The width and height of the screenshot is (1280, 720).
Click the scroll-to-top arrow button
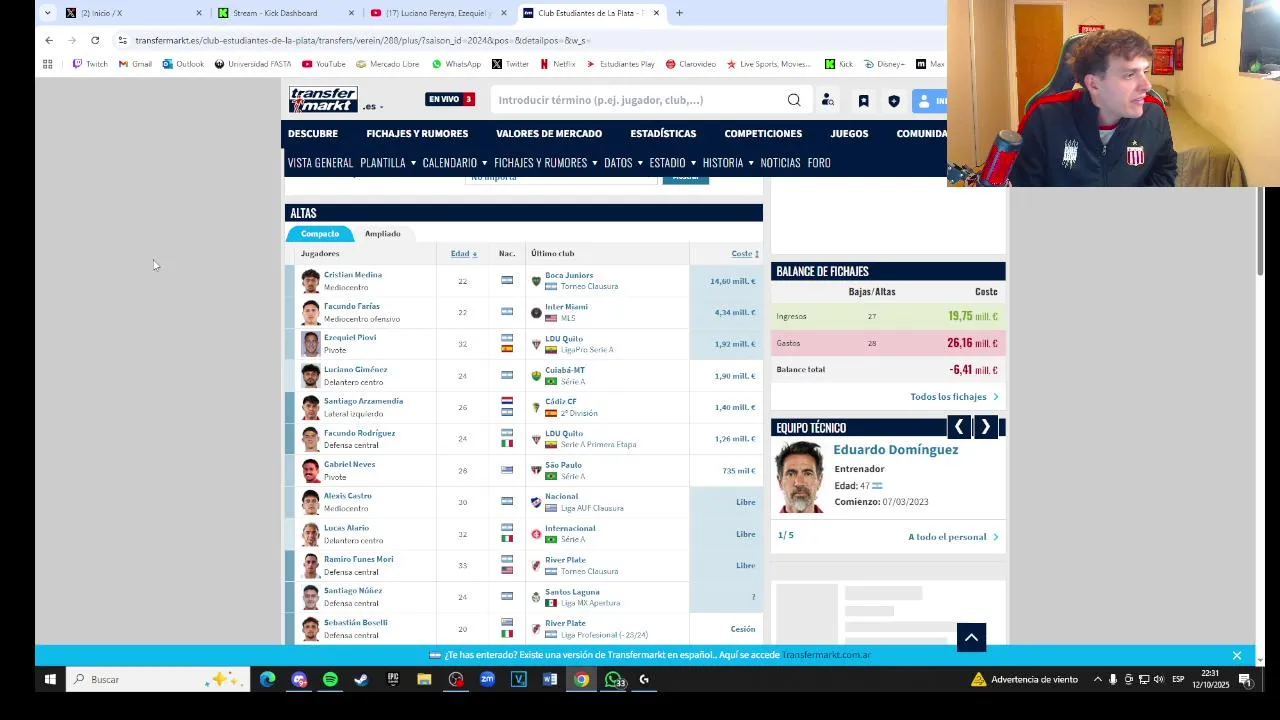tap(971, 637)
